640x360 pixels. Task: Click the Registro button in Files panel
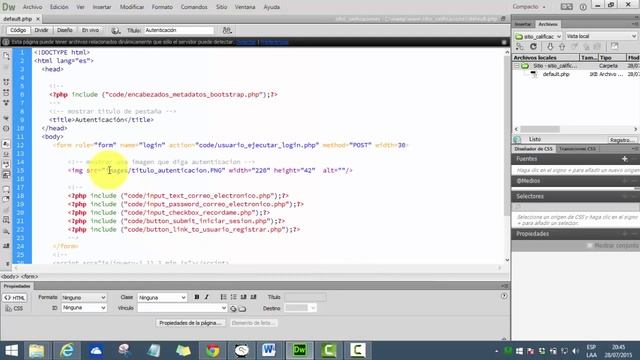point(622,140)
